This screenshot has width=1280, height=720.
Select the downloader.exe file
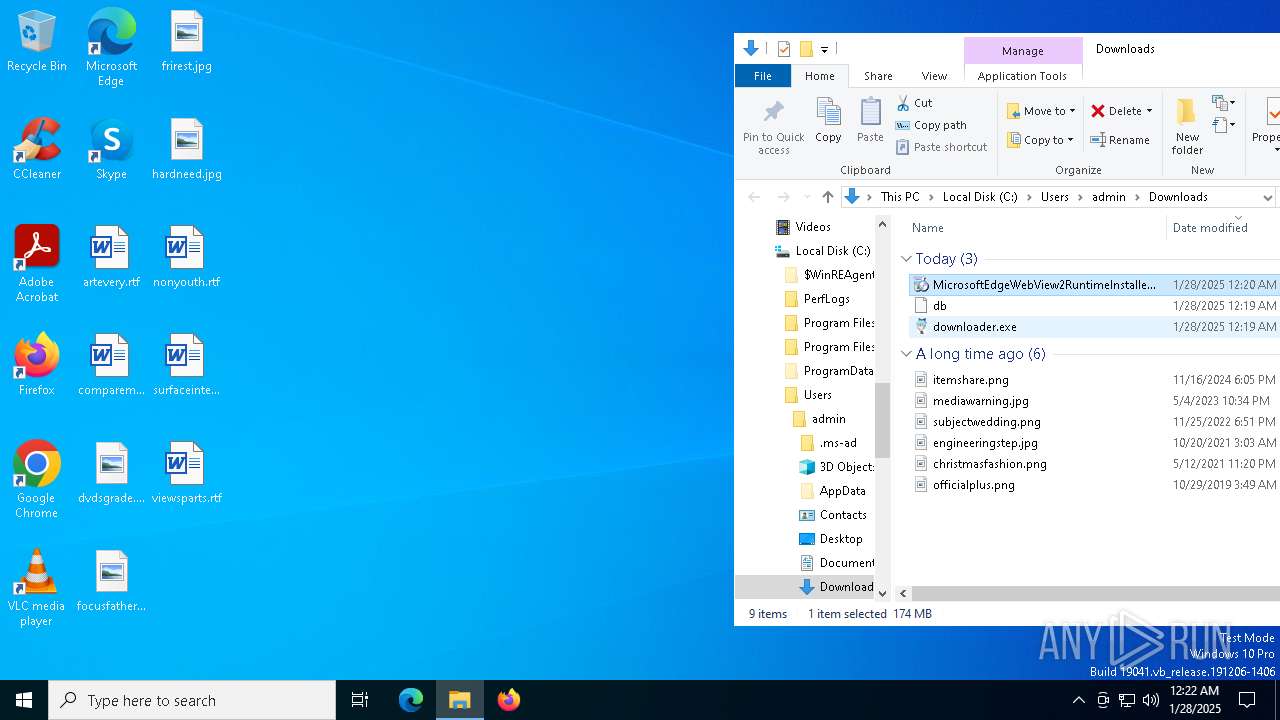click(x=974, y=327)
